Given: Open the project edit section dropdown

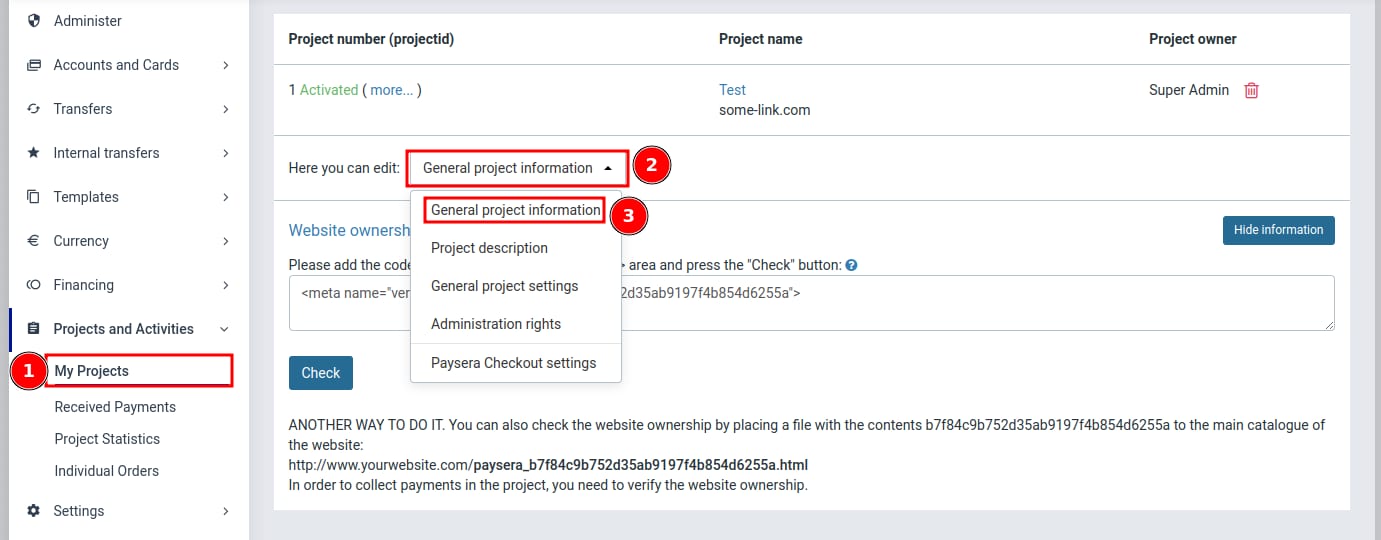Looking at the screenshot, I should point(517,168).
